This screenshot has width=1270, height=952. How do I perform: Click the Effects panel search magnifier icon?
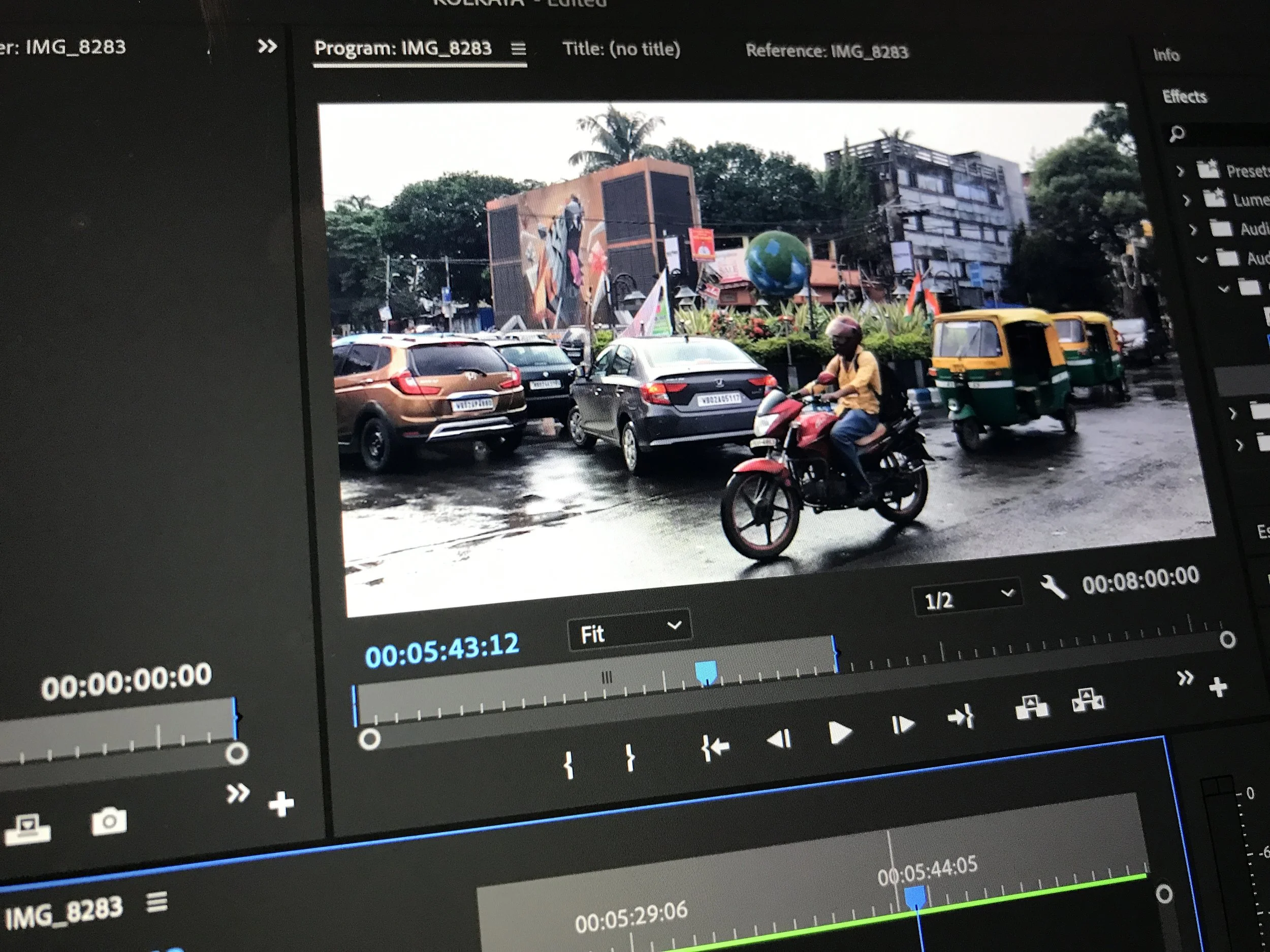click(x=1178, y=134)
